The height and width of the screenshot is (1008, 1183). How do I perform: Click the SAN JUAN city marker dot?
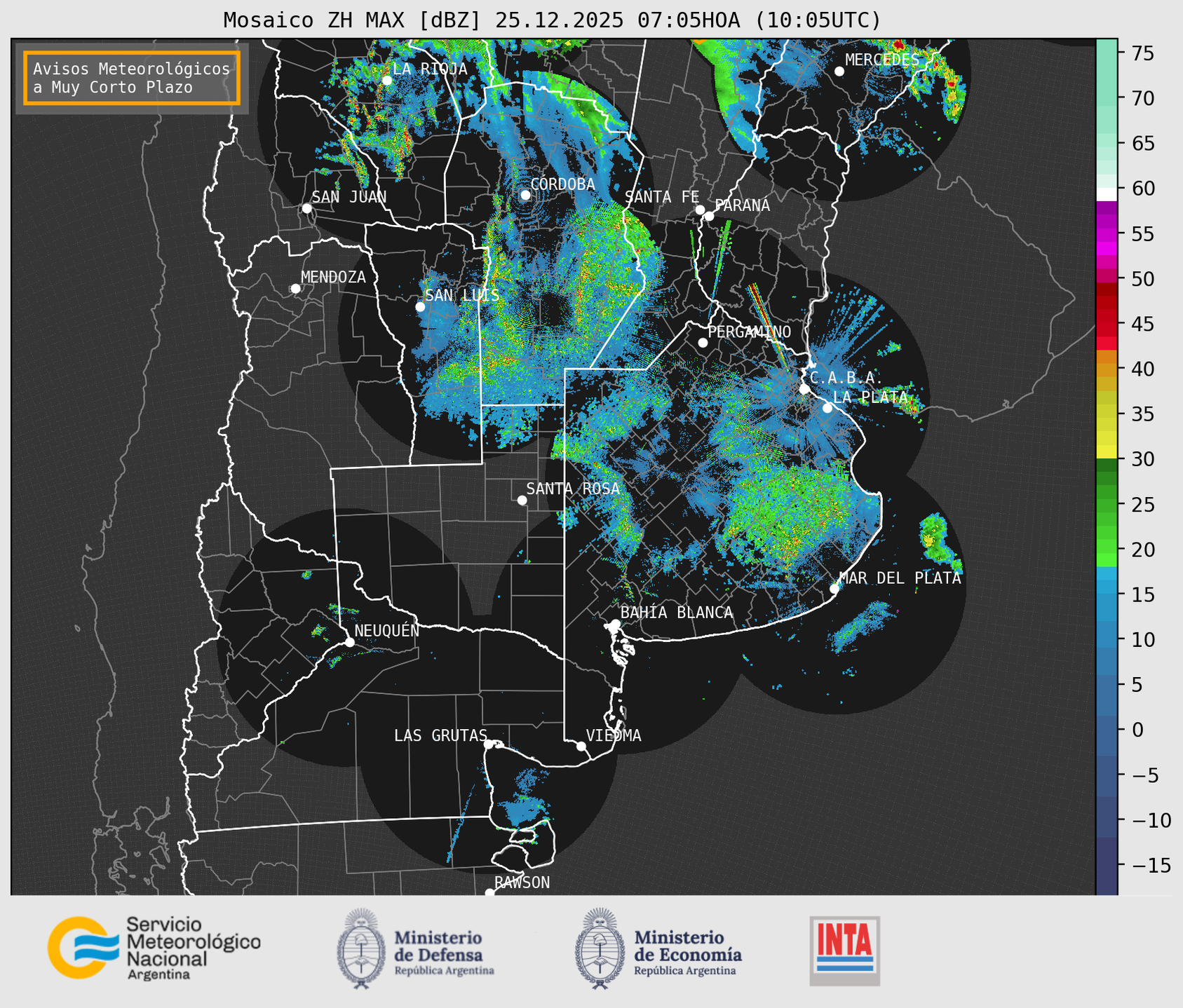click(x=306, y=208)
